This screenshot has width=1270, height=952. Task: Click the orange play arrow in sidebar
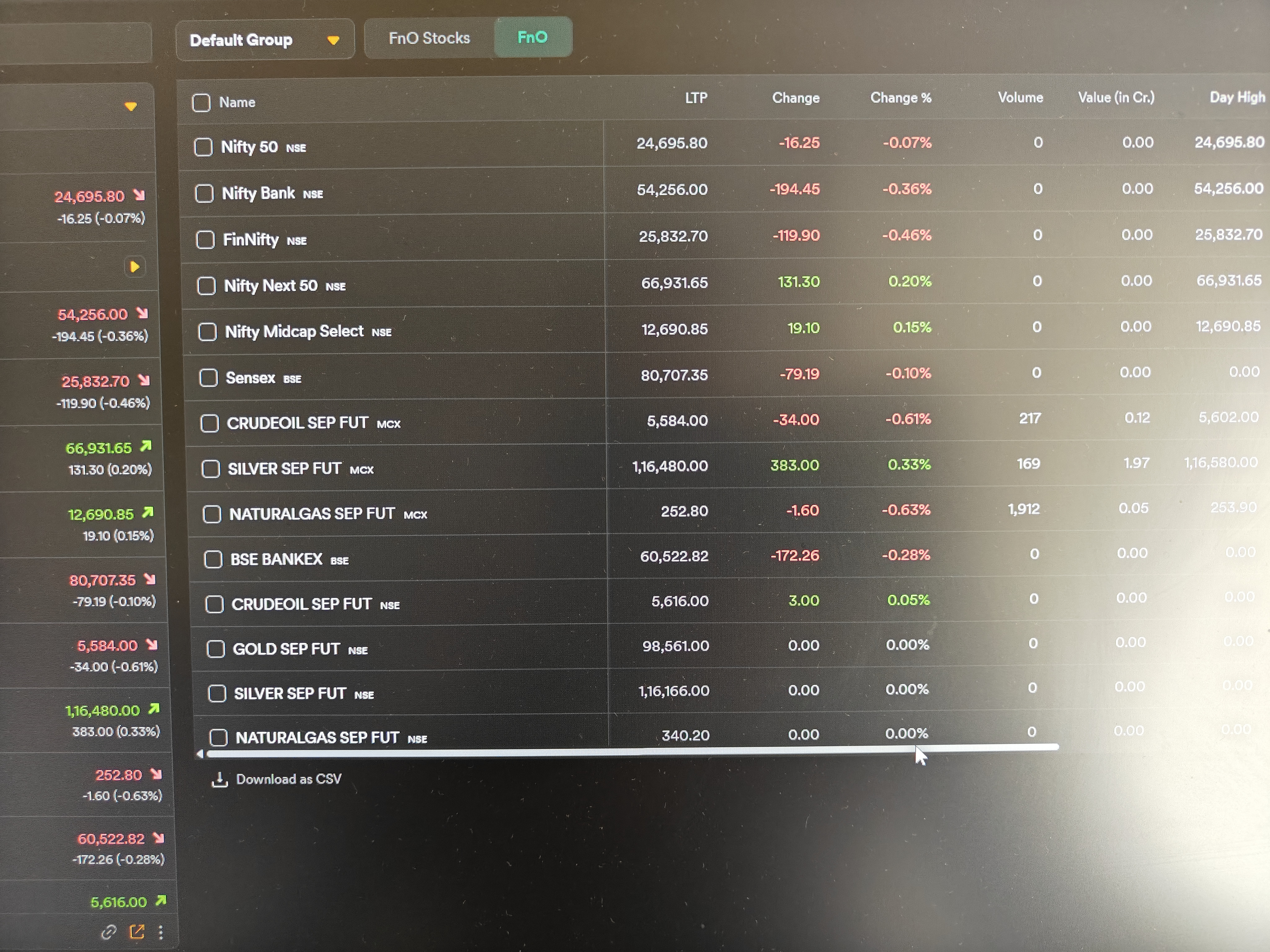click(x=135, y=267)
